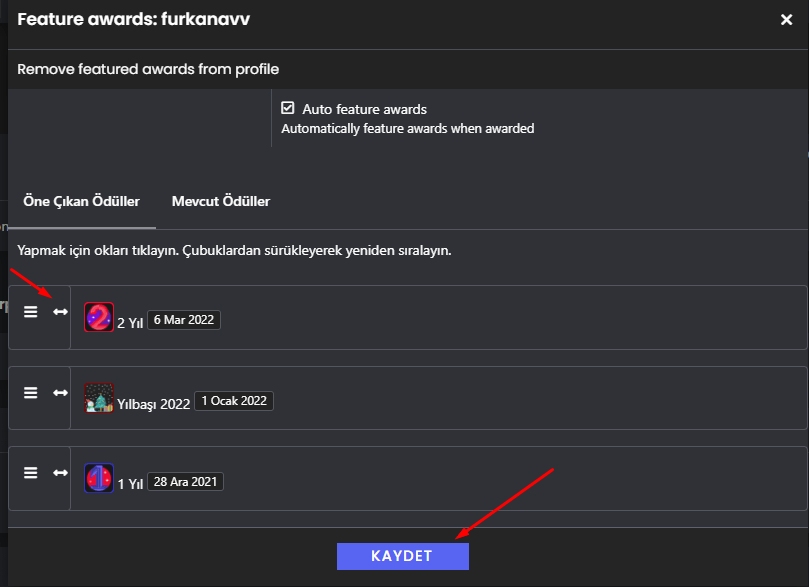Save changes with the KAYDET button
This screenshot has width=809, height=587.
click(x=403, y=556)
